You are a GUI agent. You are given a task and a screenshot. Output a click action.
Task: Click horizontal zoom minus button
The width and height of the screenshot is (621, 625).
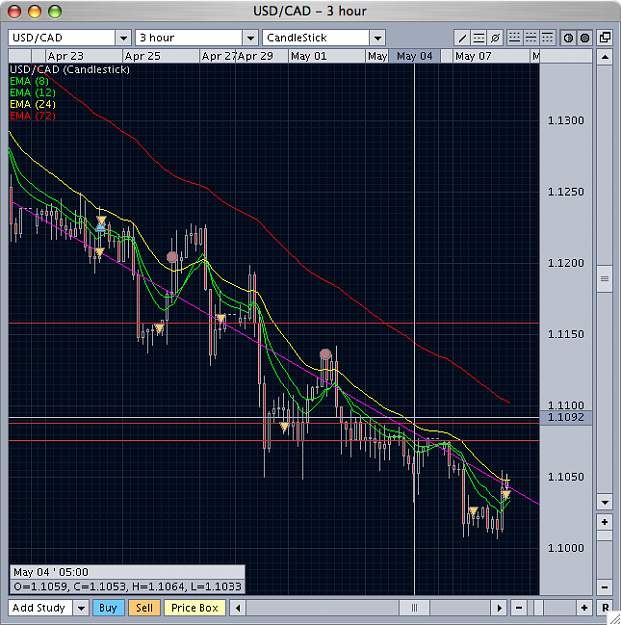tap(519, 608)
